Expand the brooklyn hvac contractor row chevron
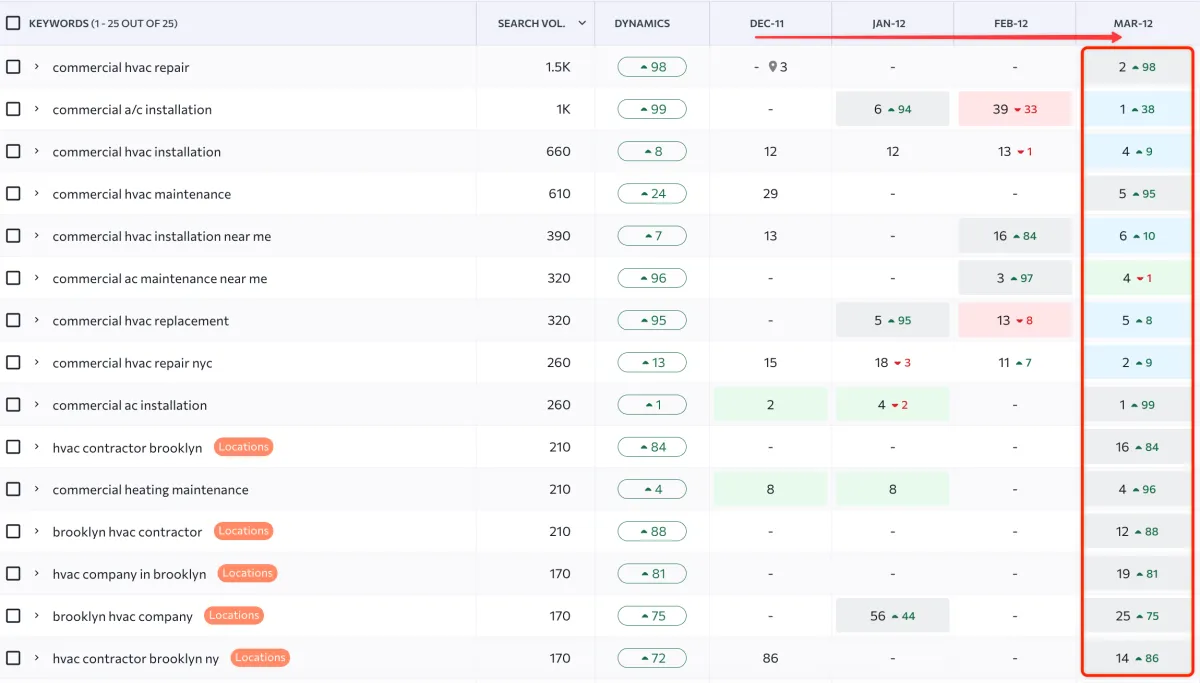Viewport: 1200px width, 683px height. (37, 531)
